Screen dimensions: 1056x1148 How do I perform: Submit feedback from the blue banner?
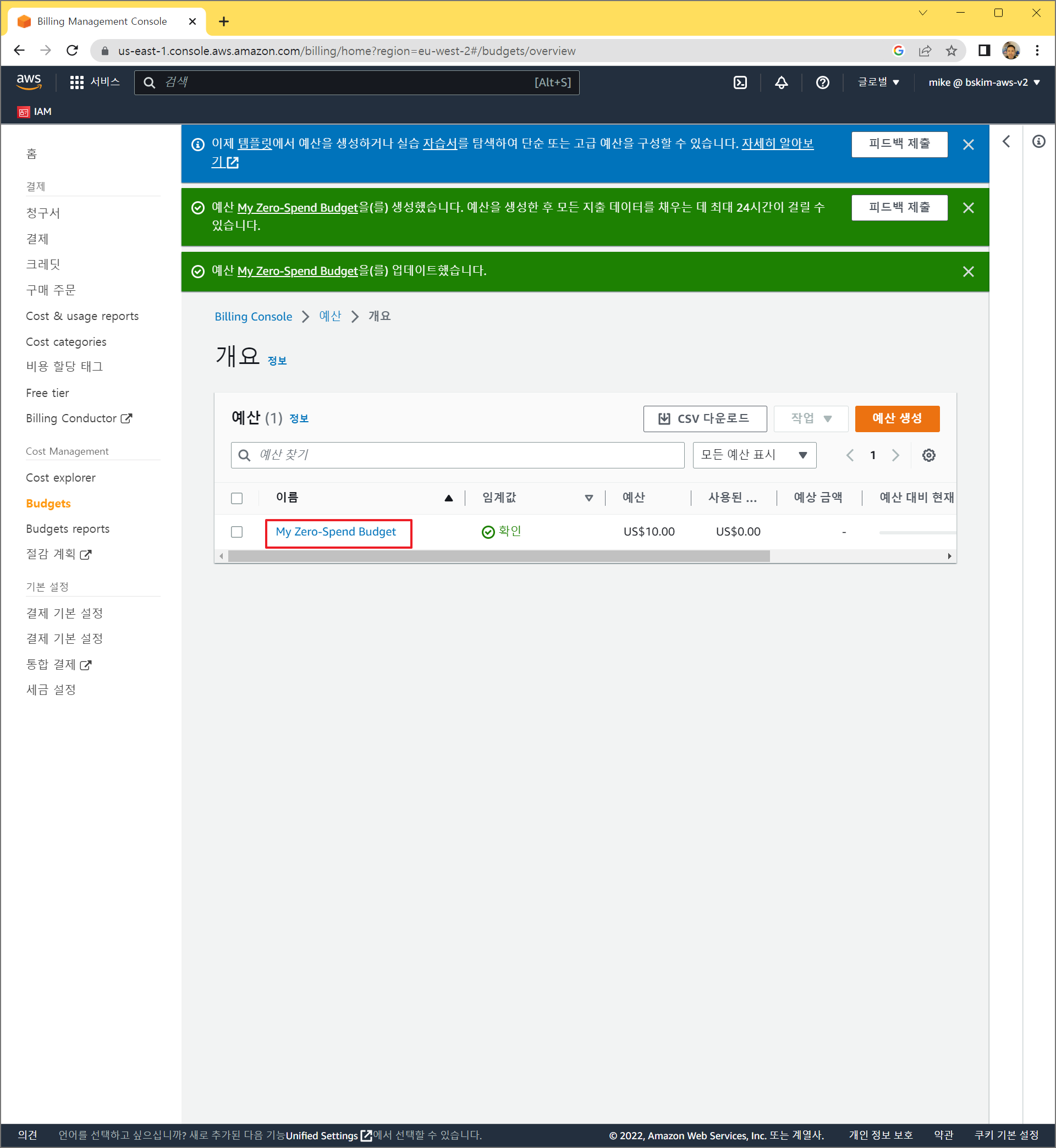899,144
